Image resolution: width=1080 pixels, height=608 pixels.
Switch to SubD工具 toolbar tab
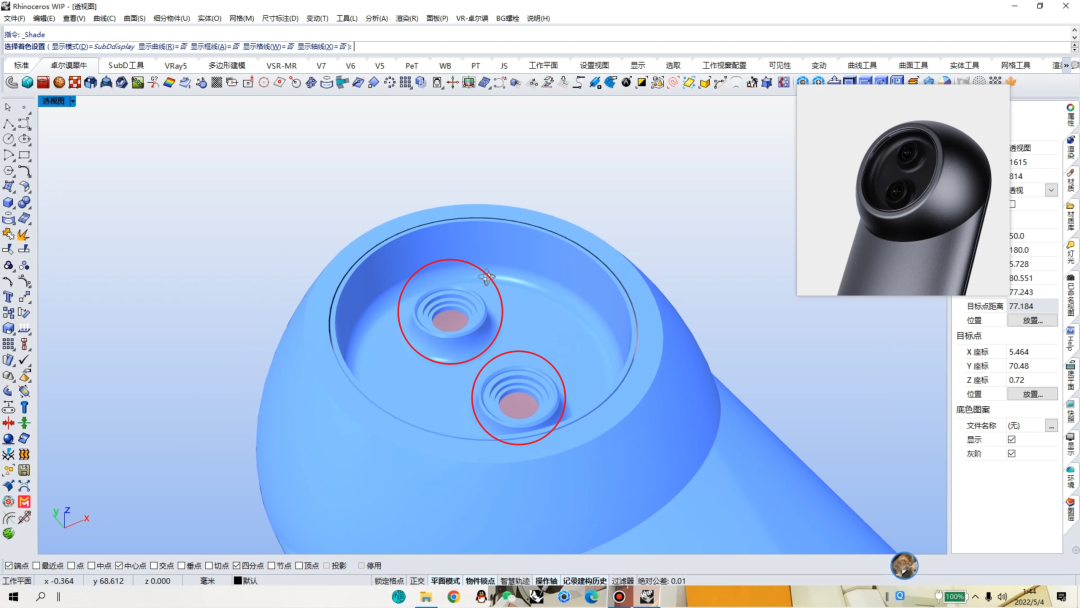(x=125, y=65)
